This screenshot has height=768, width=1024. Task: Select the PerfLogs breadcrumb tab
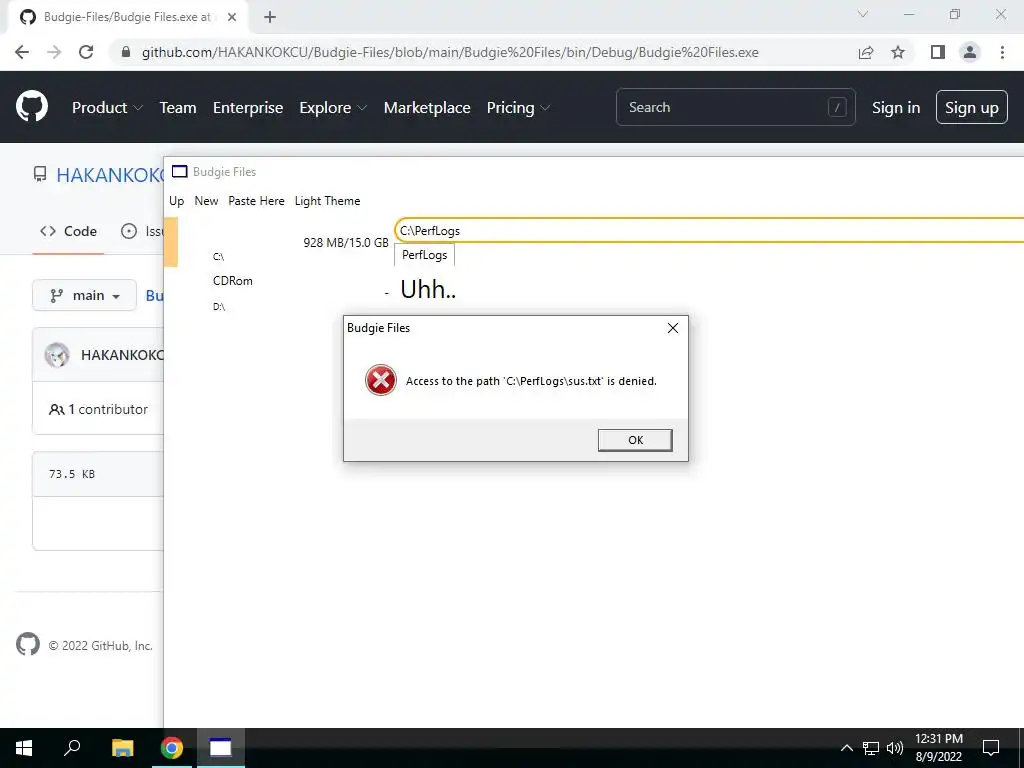(x=424, y=255)
